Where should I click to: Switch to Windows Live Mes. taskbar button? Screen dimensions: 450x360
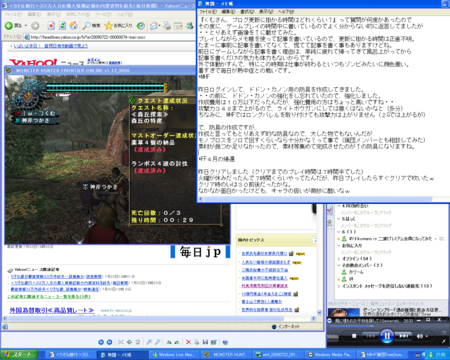pos(175,355)
